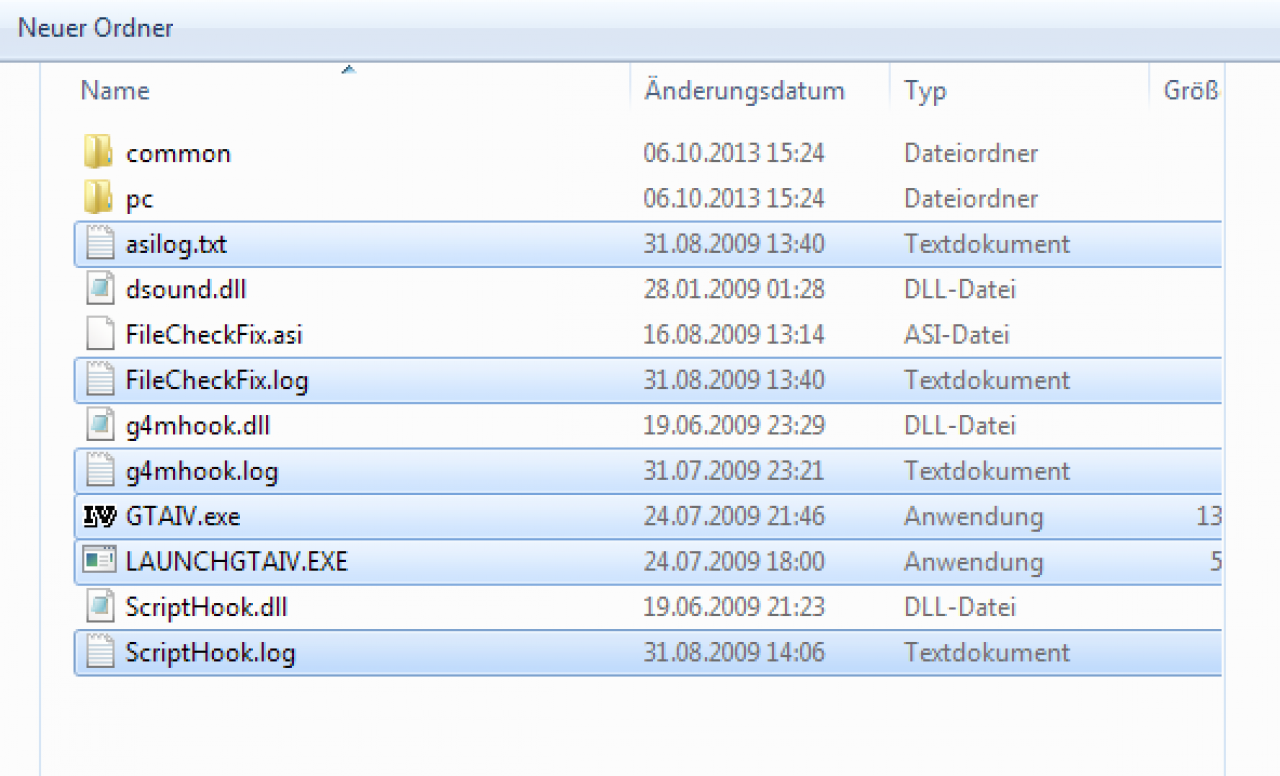
Task: Click the FileCheckFix.log file icon
Action: (99, 380)
